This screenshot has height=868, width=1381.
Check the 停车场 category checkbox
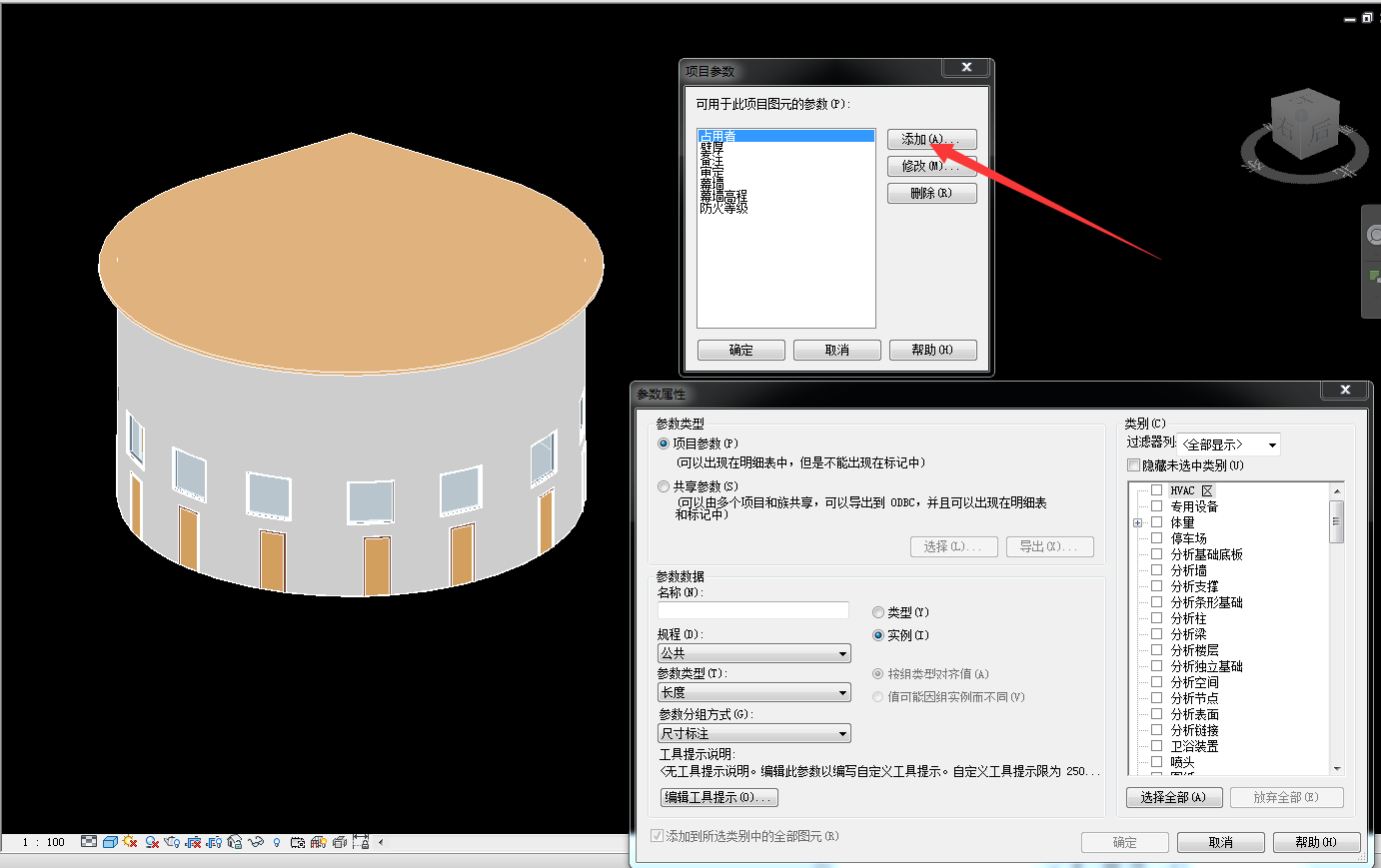pyautogui.click(x=1156, y=538)
